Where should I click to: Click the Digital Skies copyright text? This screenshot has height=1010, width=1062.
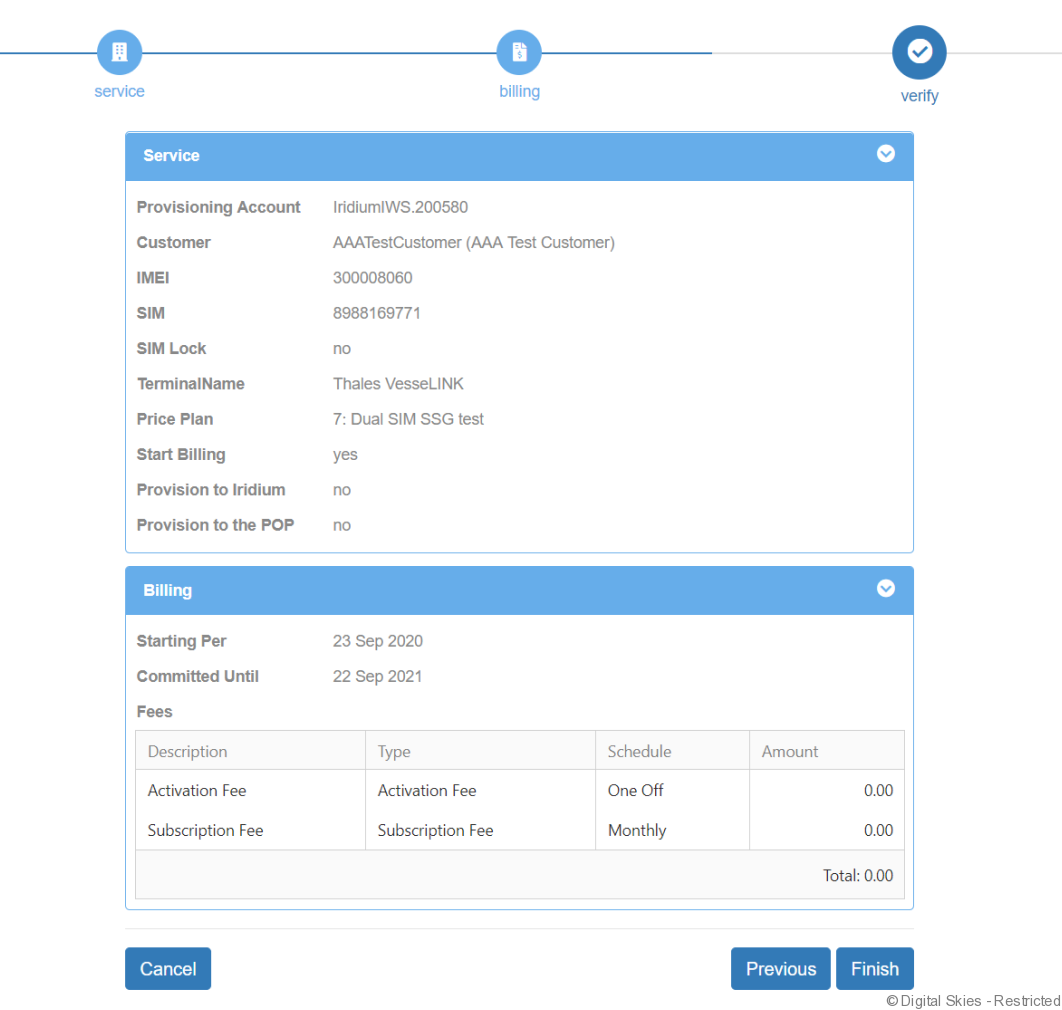coord(972,1000)
